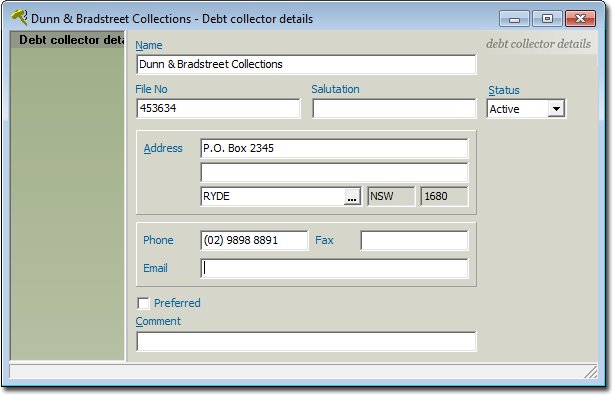Expand the Status dropdown arrow
613x395 pixels.
click(x=556, y=109)
